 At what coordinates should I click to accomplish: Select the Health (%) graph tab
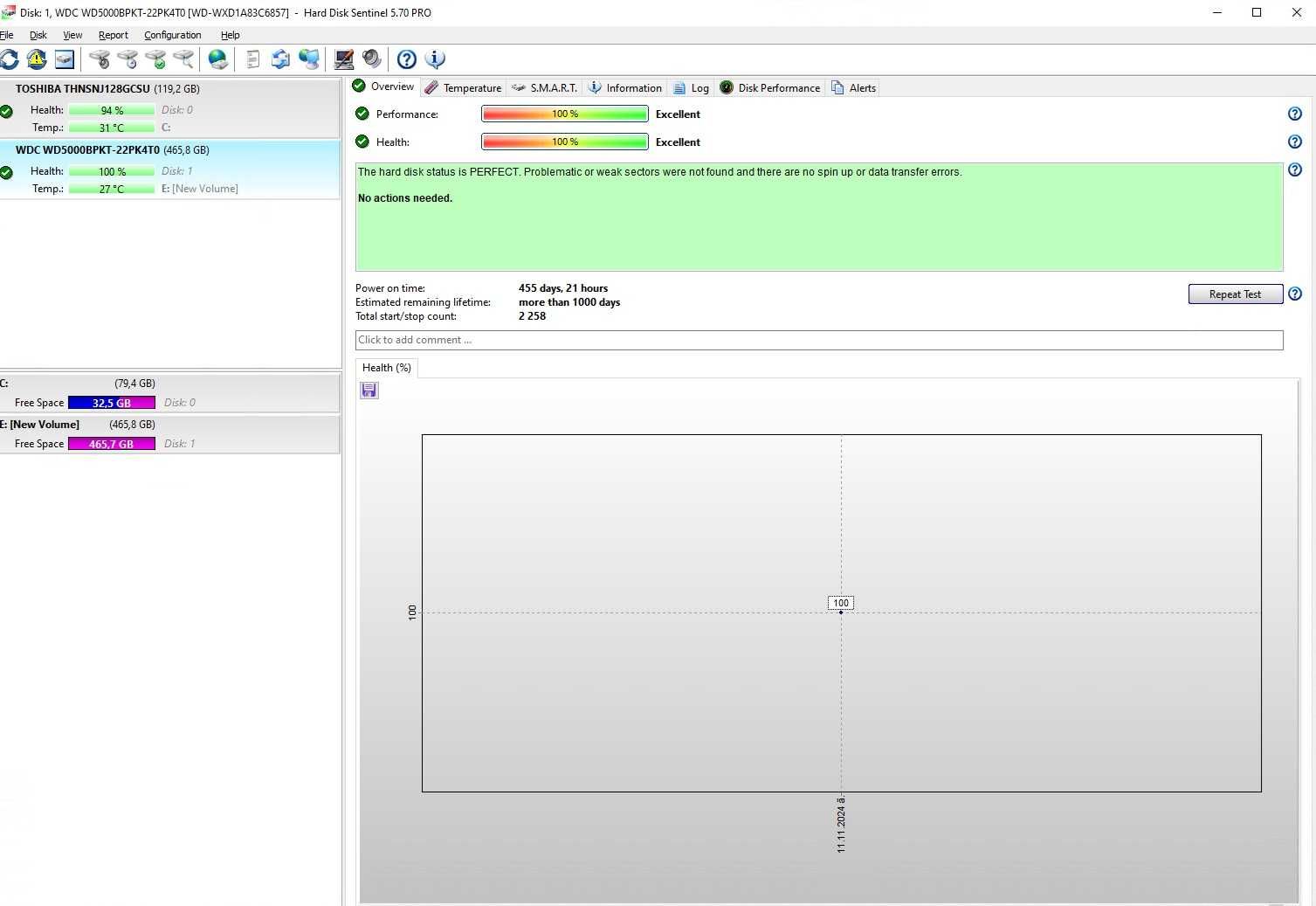click(387, 368)
